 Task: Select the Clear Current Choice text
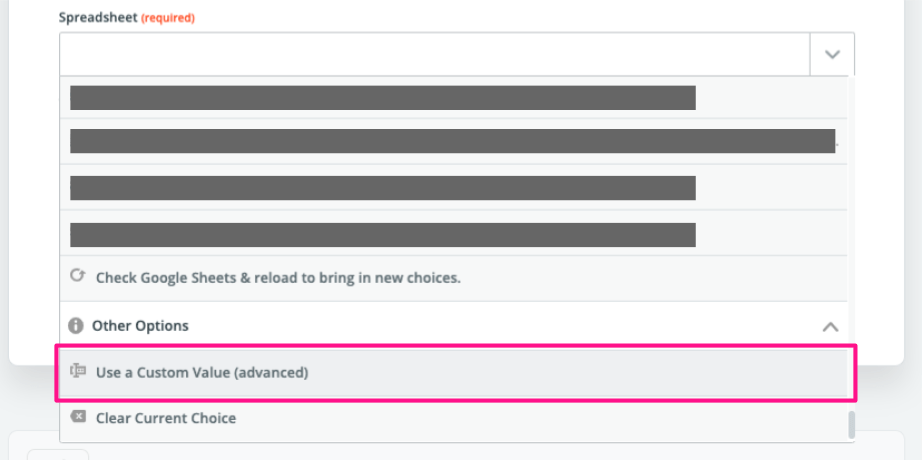point(166,418)
